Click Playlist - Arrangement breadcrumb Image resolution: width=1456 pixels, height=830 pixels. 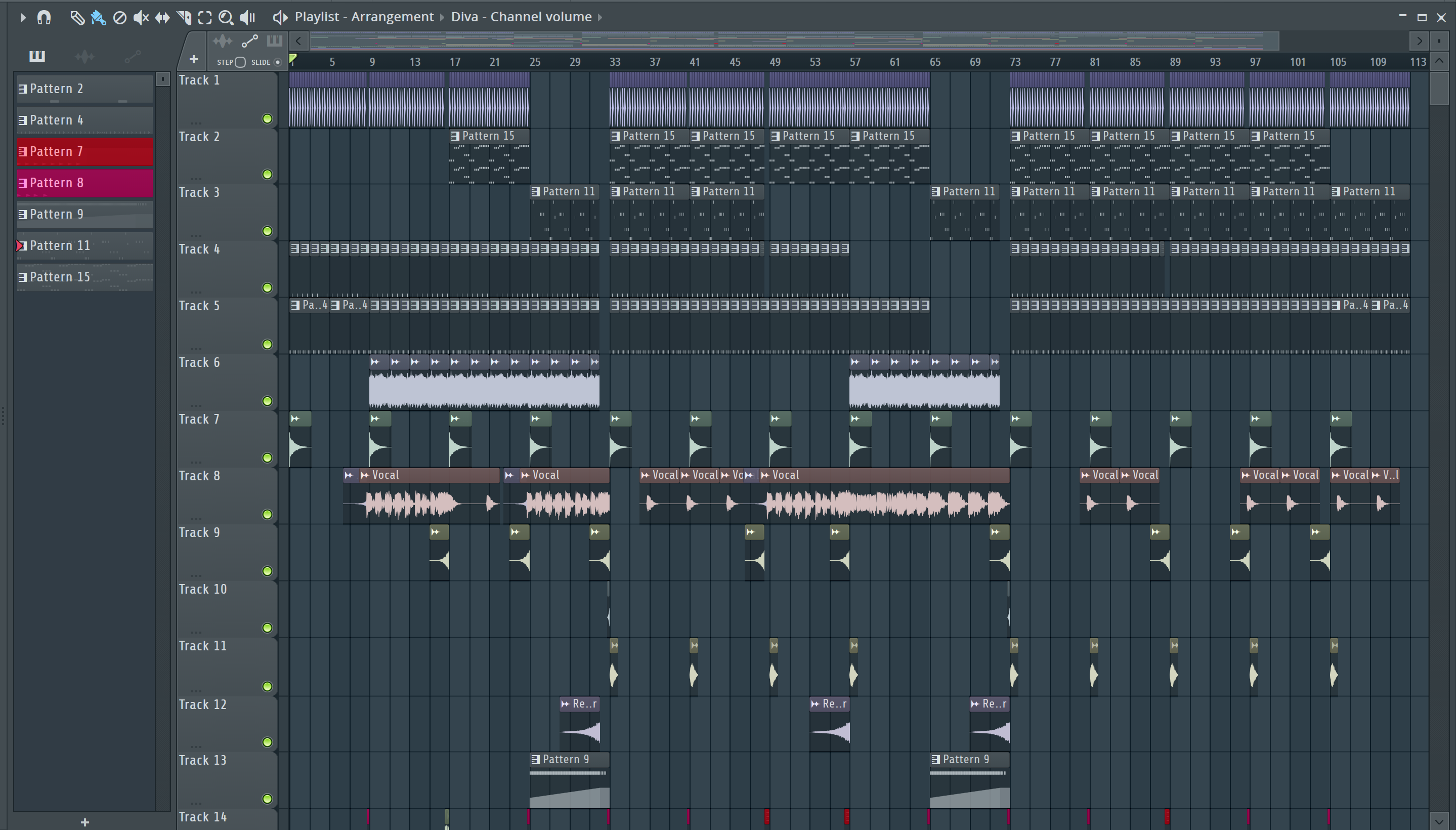(364, 17)
